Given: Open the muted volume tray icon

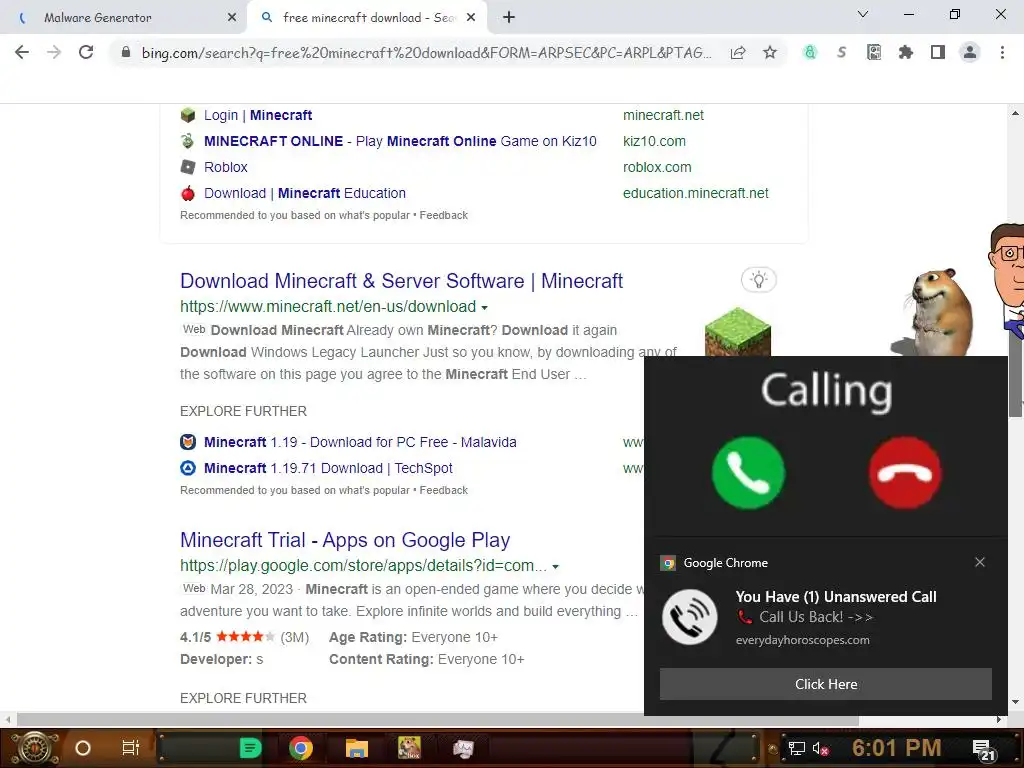Looking at the screenshot, I should (x=820, y=748).
